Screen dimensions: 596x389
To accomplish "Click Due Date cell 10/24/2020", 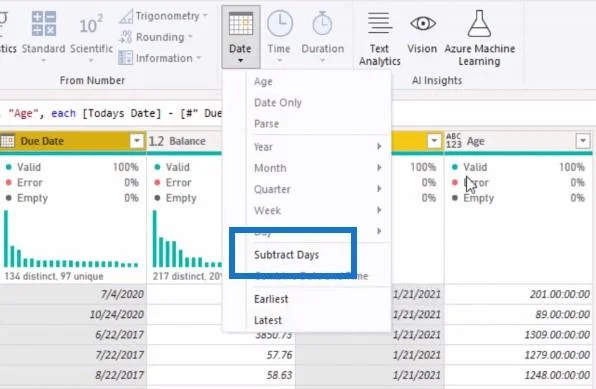I will tap(73, 314).
